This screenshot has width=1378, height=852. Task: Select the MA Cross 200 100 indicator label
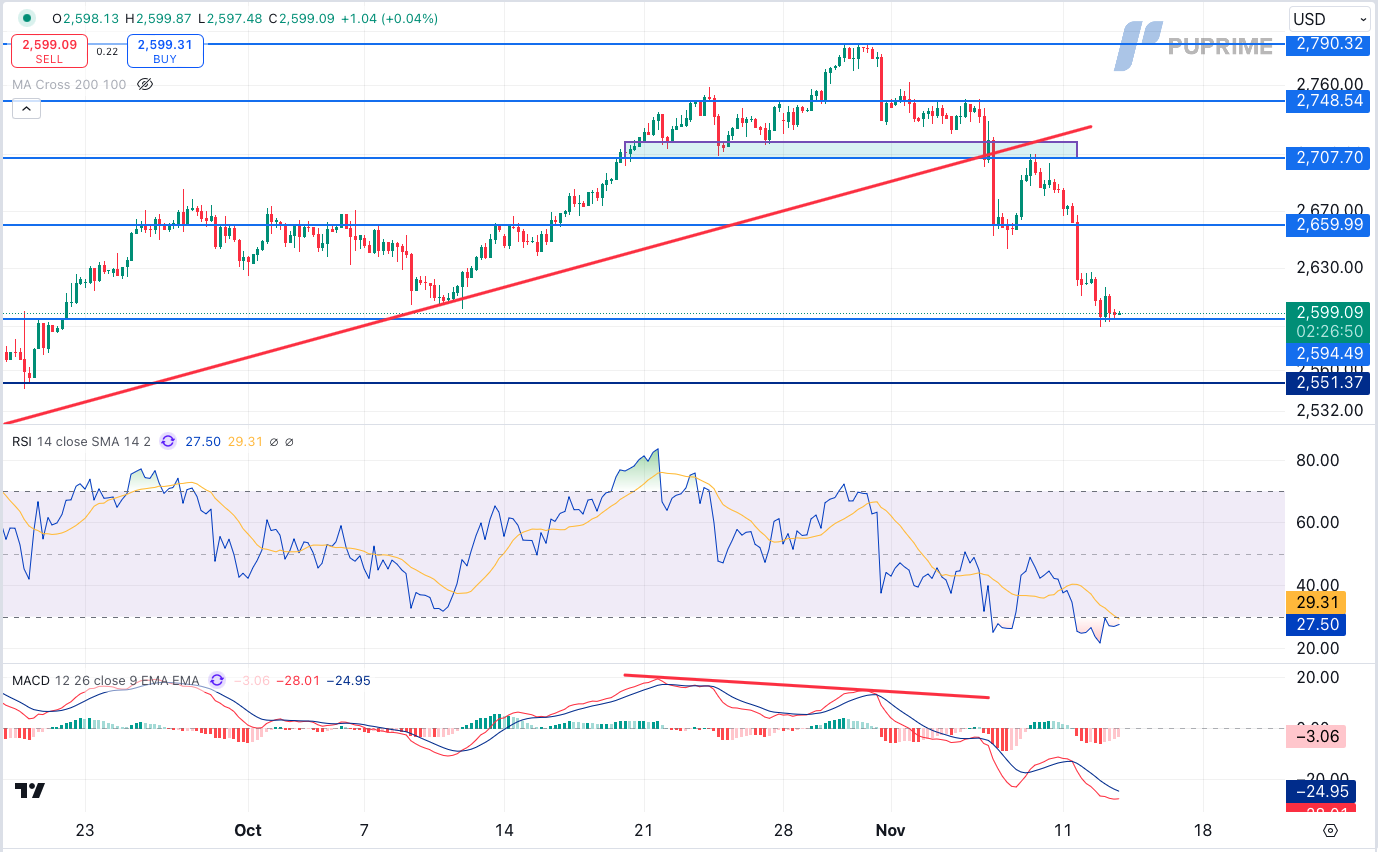pyautogui.click(x=69, y=84)
